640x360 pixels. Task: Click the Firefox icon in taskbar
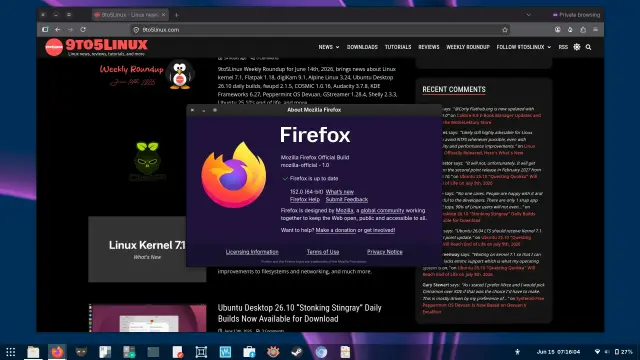click(57, 351)
